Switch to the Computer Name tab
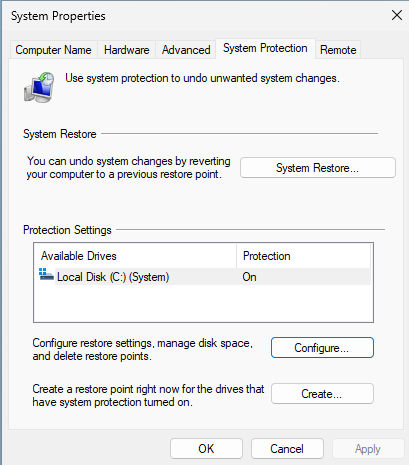The image size is (409, 465). pyautogui.click(x=53, y=50)
